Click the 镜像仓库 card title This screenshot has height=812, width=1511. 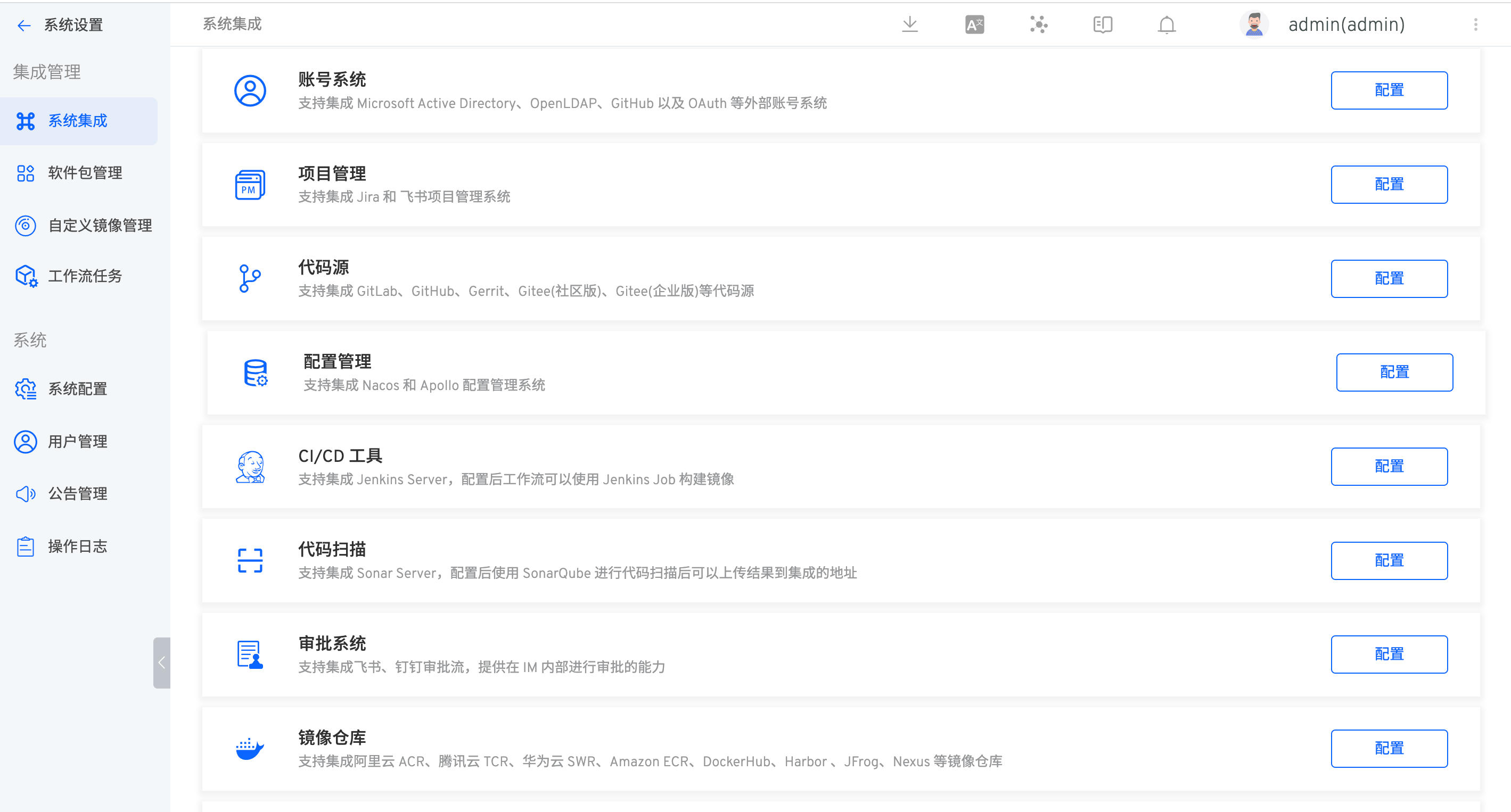click(x=332, y=738)
